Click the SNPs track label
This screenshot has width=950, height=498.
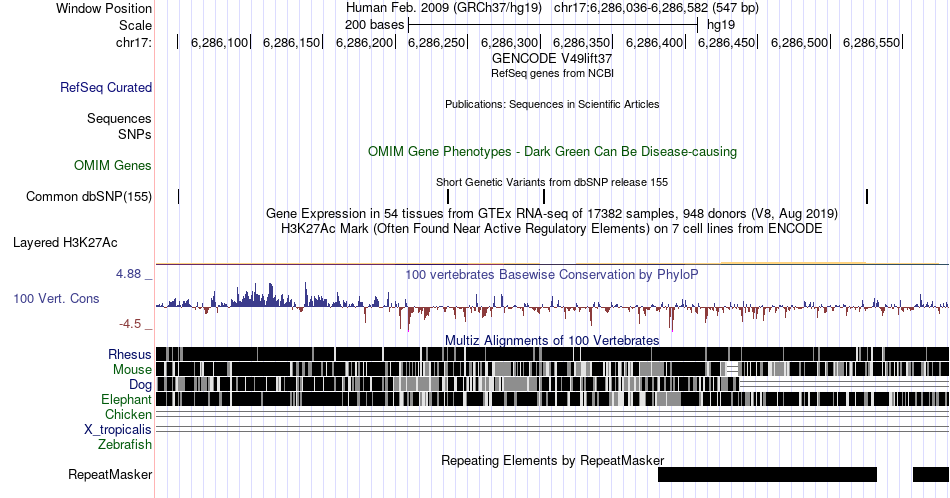135,134
